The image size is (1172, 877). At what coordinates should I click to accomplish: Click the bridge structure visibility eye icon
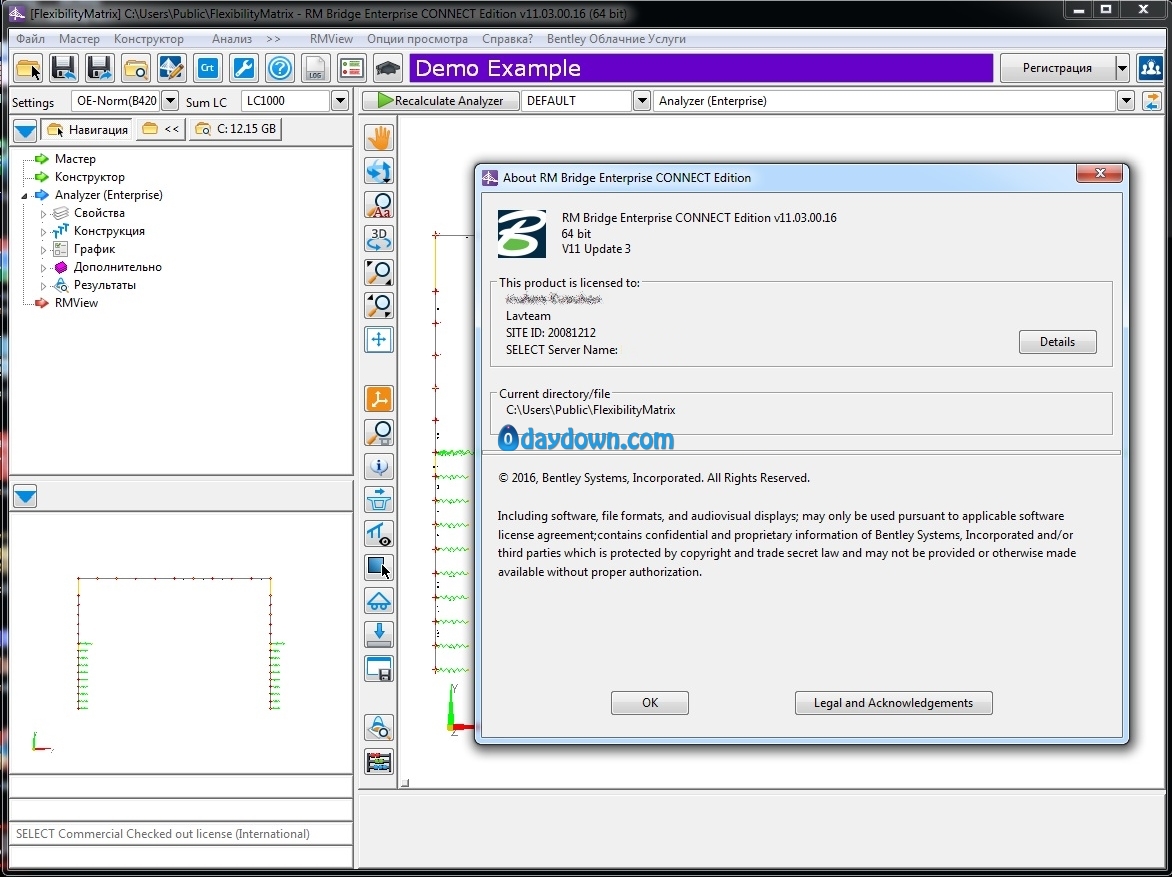(379, 534)
